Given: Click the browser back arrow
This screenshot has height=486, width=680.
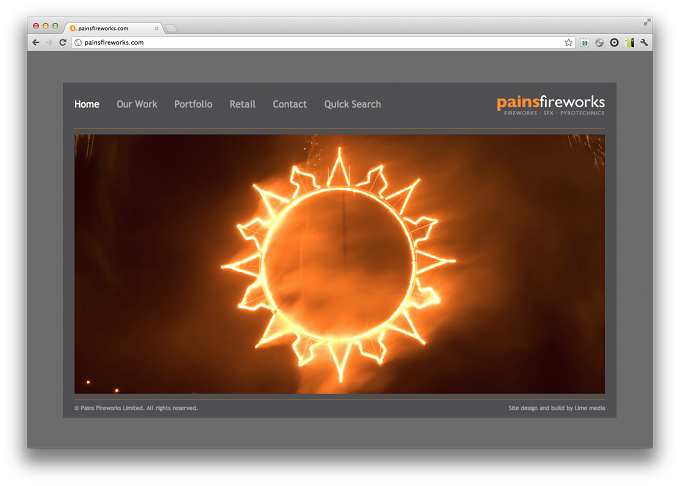Looking at the screenshot, I should pyautogui.click(x=36, y=42).
